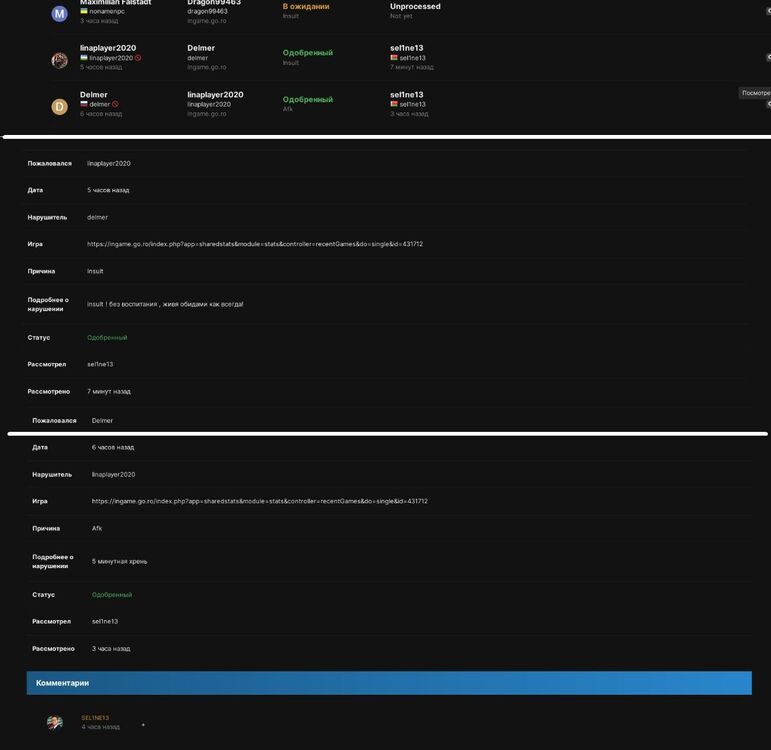Image resolution: width=771 pixels, height=750 pixels.
Task: Click the red ban icon beside linaplayer2020
Action: pyautogui.click(x=138, y=58)
